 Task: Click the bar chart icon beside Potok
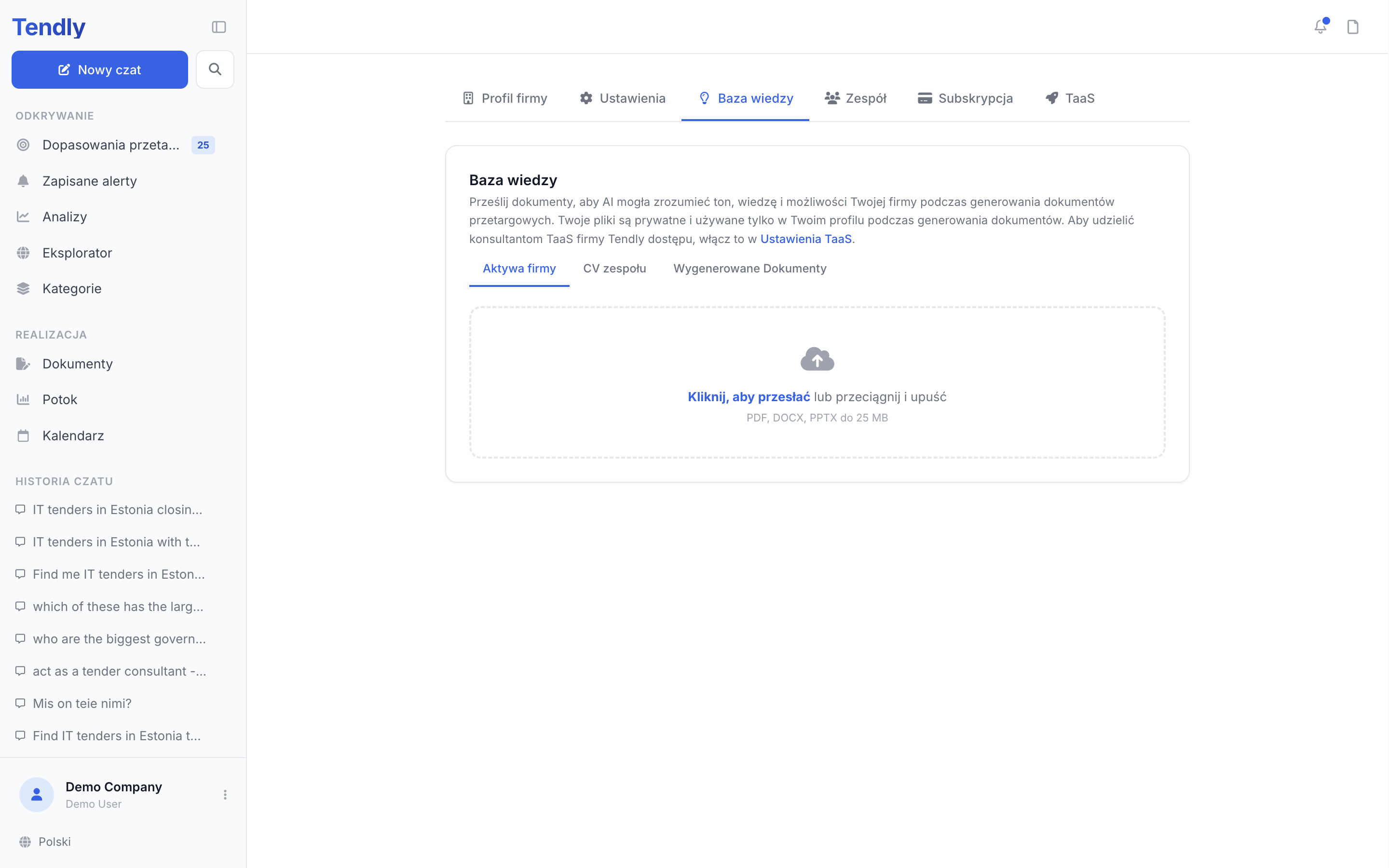[23, 399]
